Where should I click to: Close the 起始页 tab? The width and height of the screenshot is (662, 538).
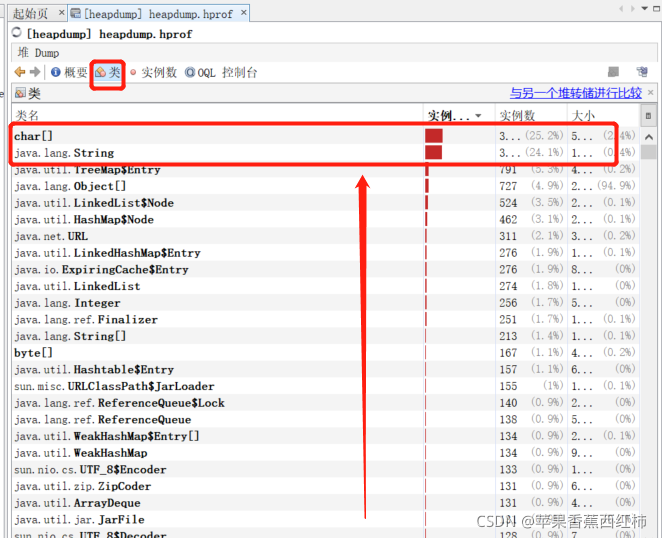[x=61, y=13]
